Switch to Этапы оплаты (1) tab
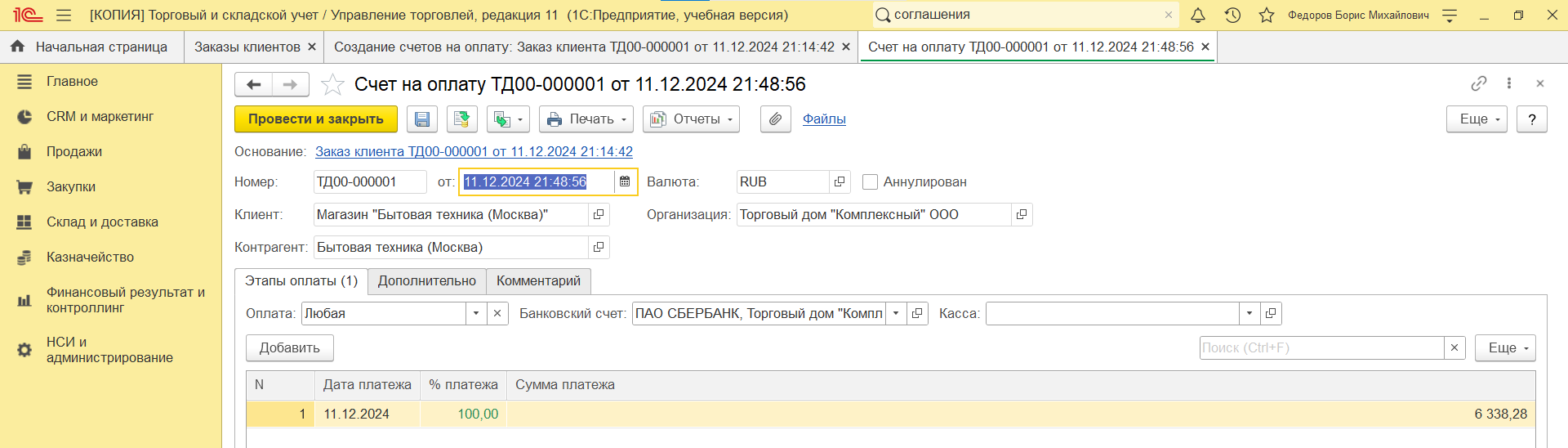The image size is (1568, 448). 301,281
